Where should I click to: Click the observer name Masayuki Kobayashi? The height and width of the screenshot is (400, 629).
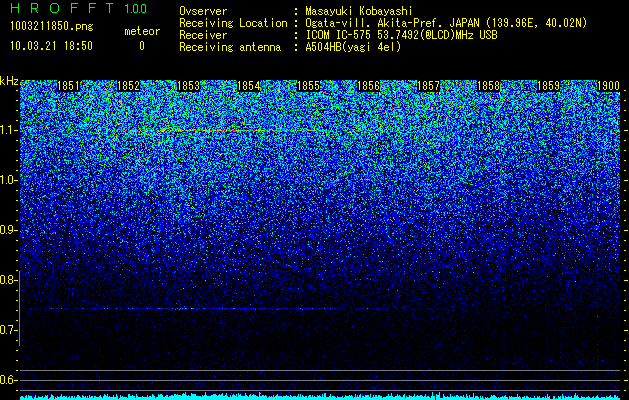point(359,11)
